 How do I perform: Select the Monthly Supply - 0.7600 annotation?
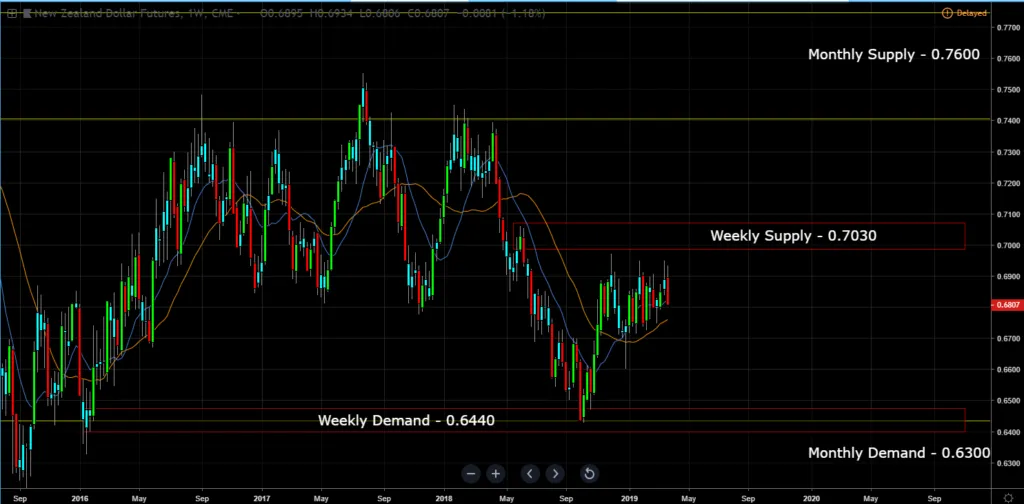click(893, 55)
